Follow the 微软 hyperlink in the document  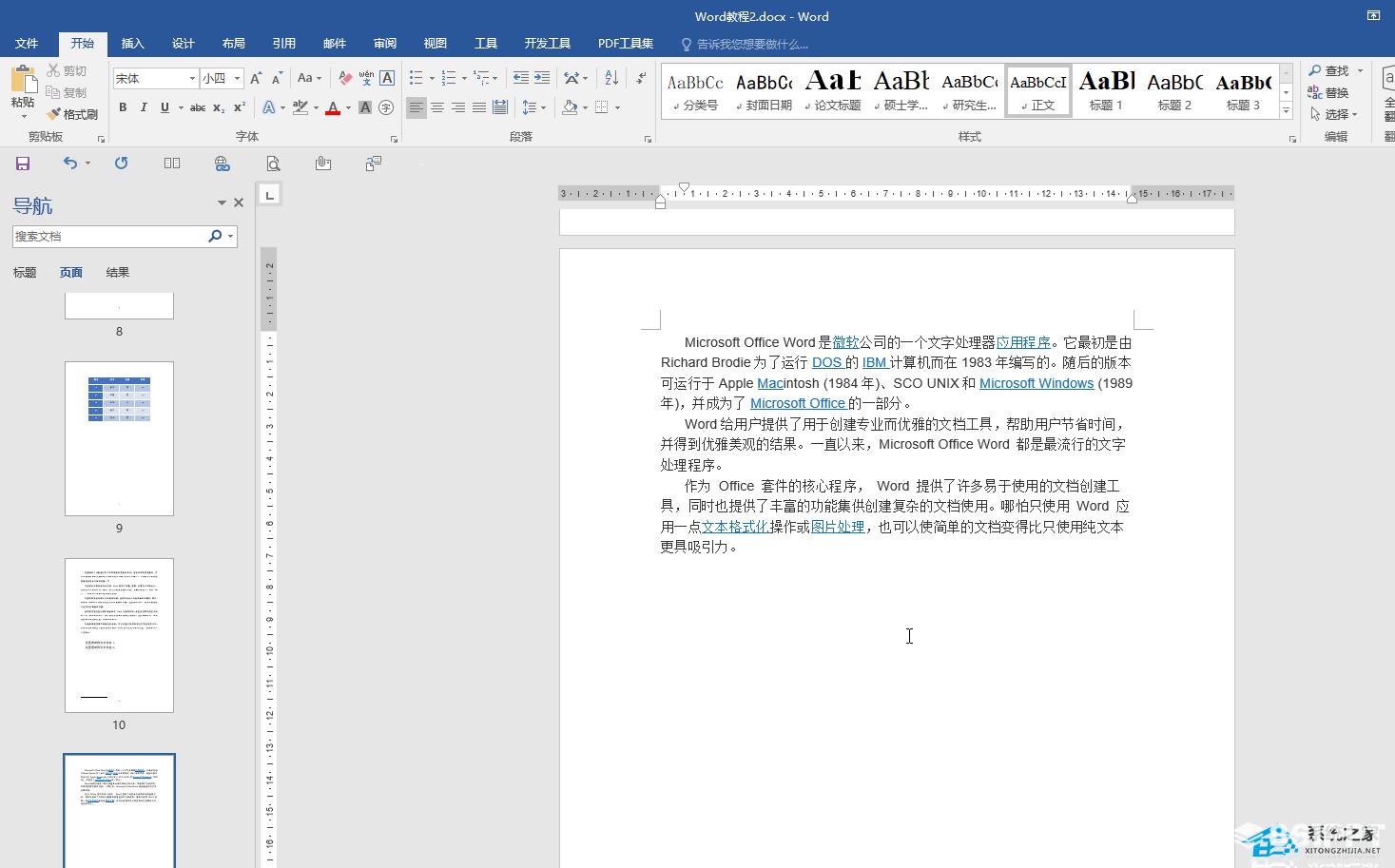click(845, 342)
